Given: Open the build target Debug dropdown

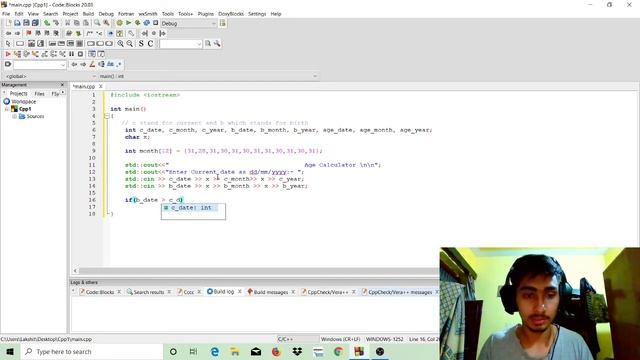Looking at the screenshot, I should tap(189, 24).
